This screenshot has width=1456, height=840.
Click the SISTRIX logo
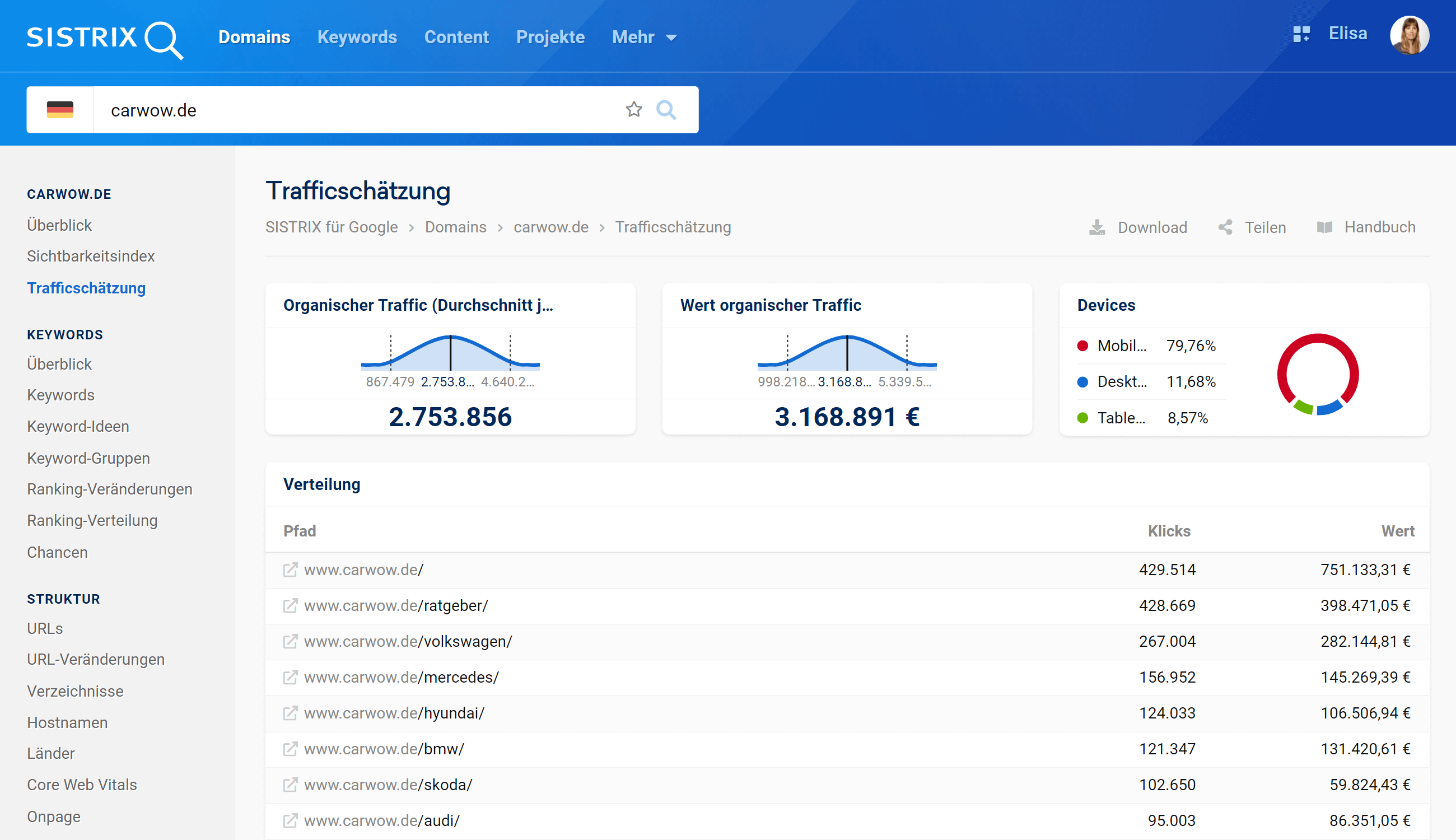(105, 38)
